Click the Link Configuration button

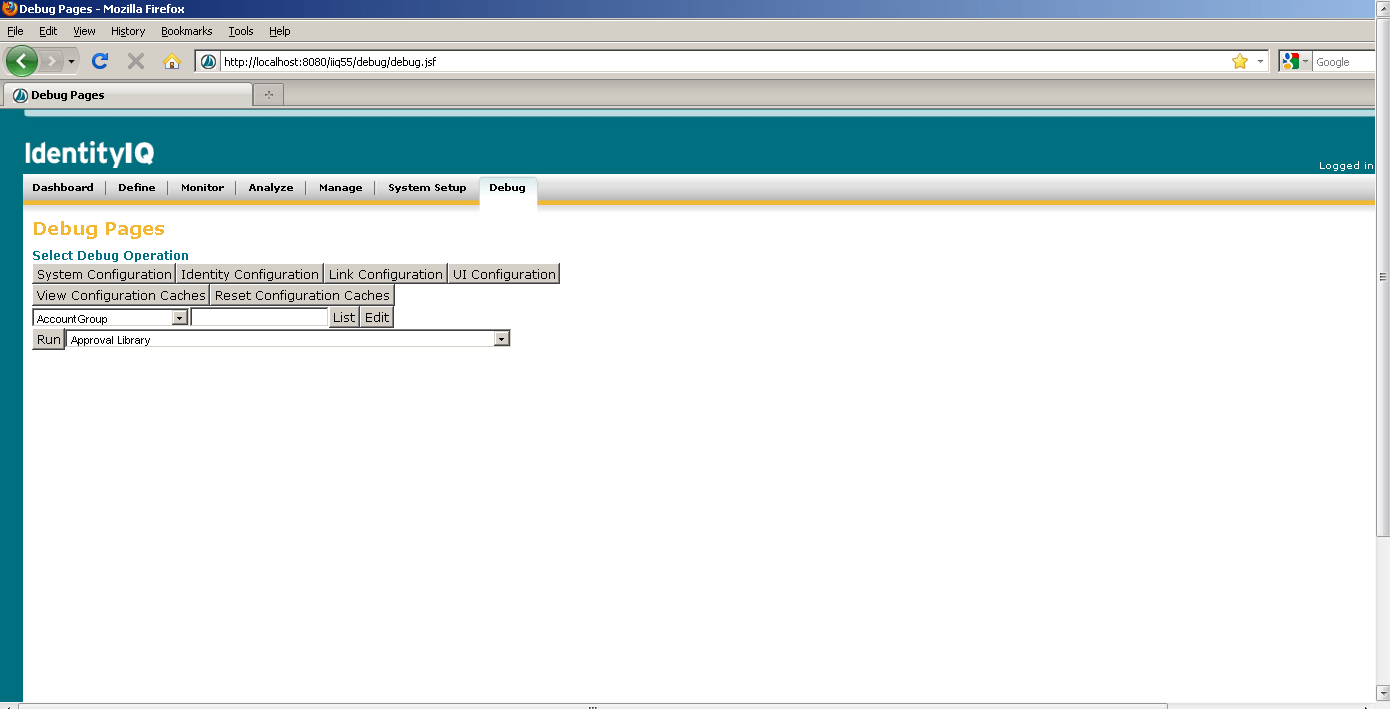tap(385, 274)
